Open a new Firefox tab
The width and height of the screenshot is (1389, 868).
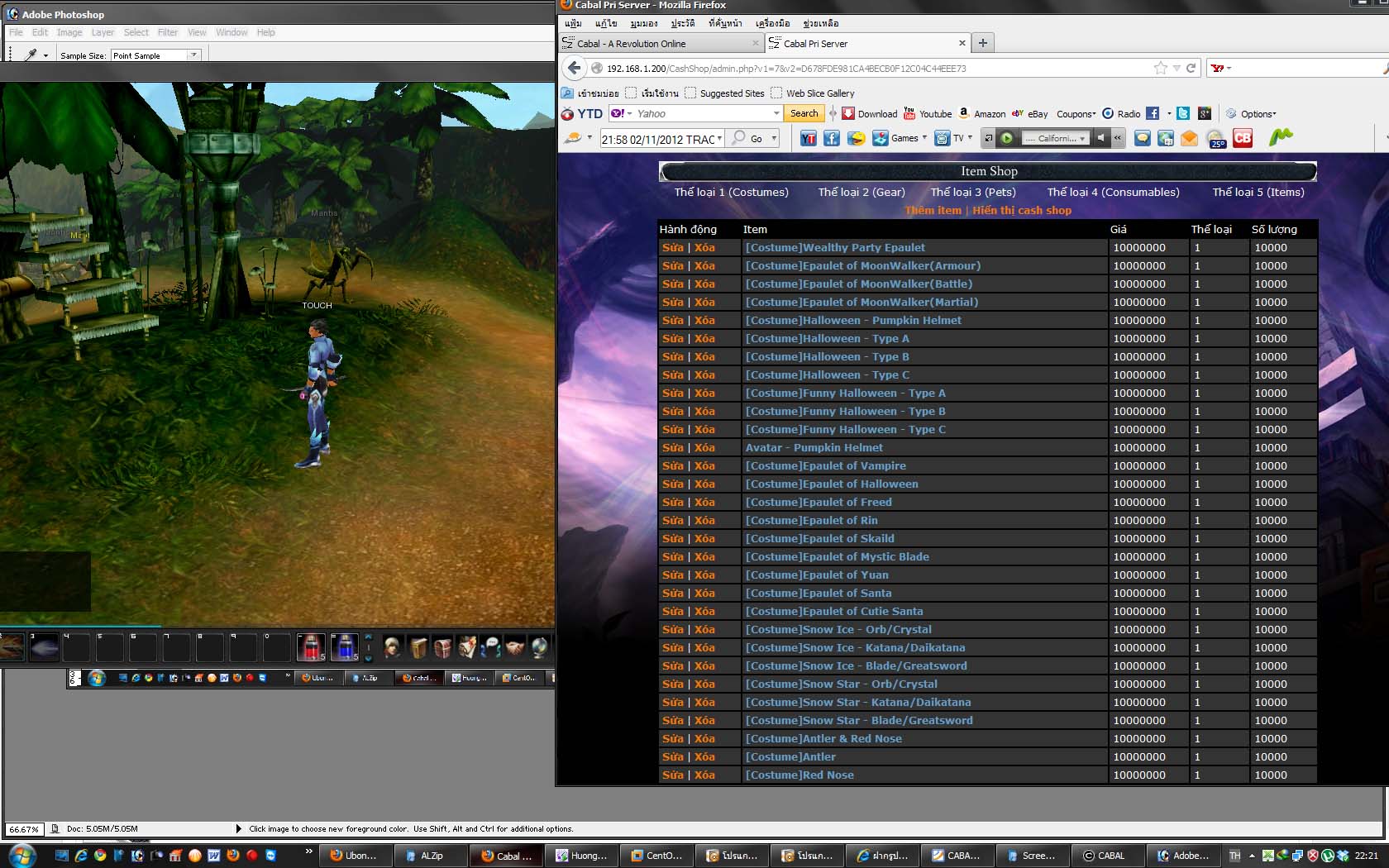point(982,43)
